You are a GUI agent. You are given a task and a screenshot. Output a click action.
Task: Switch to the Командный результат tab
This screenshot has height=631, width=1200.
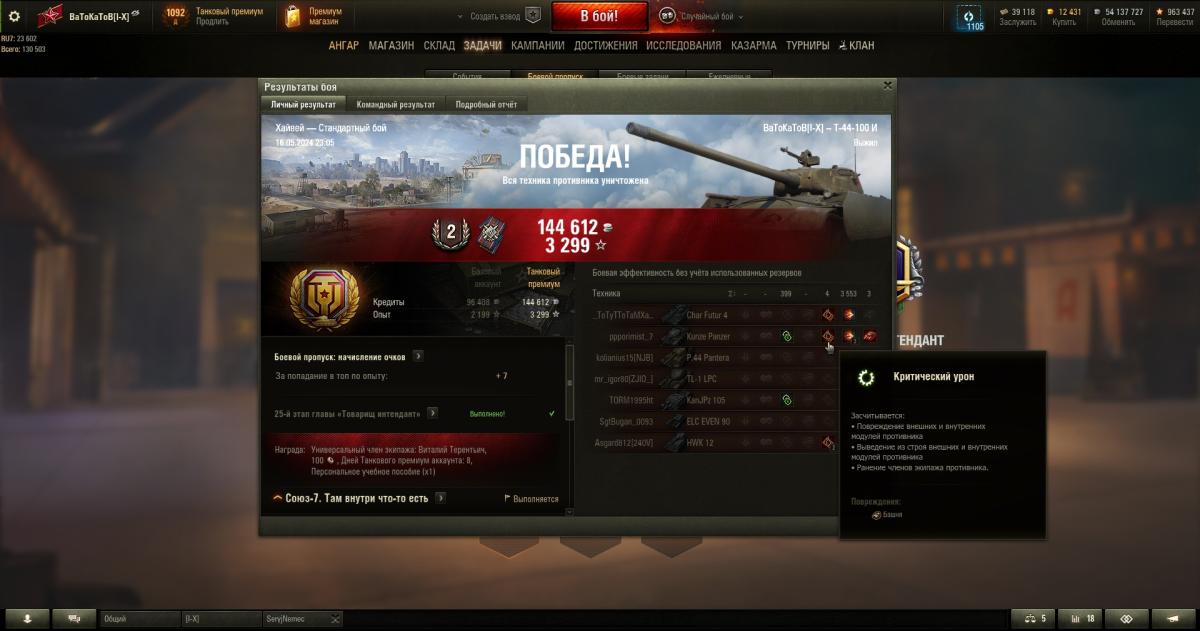pyautogui.click(x=396, y=104)
